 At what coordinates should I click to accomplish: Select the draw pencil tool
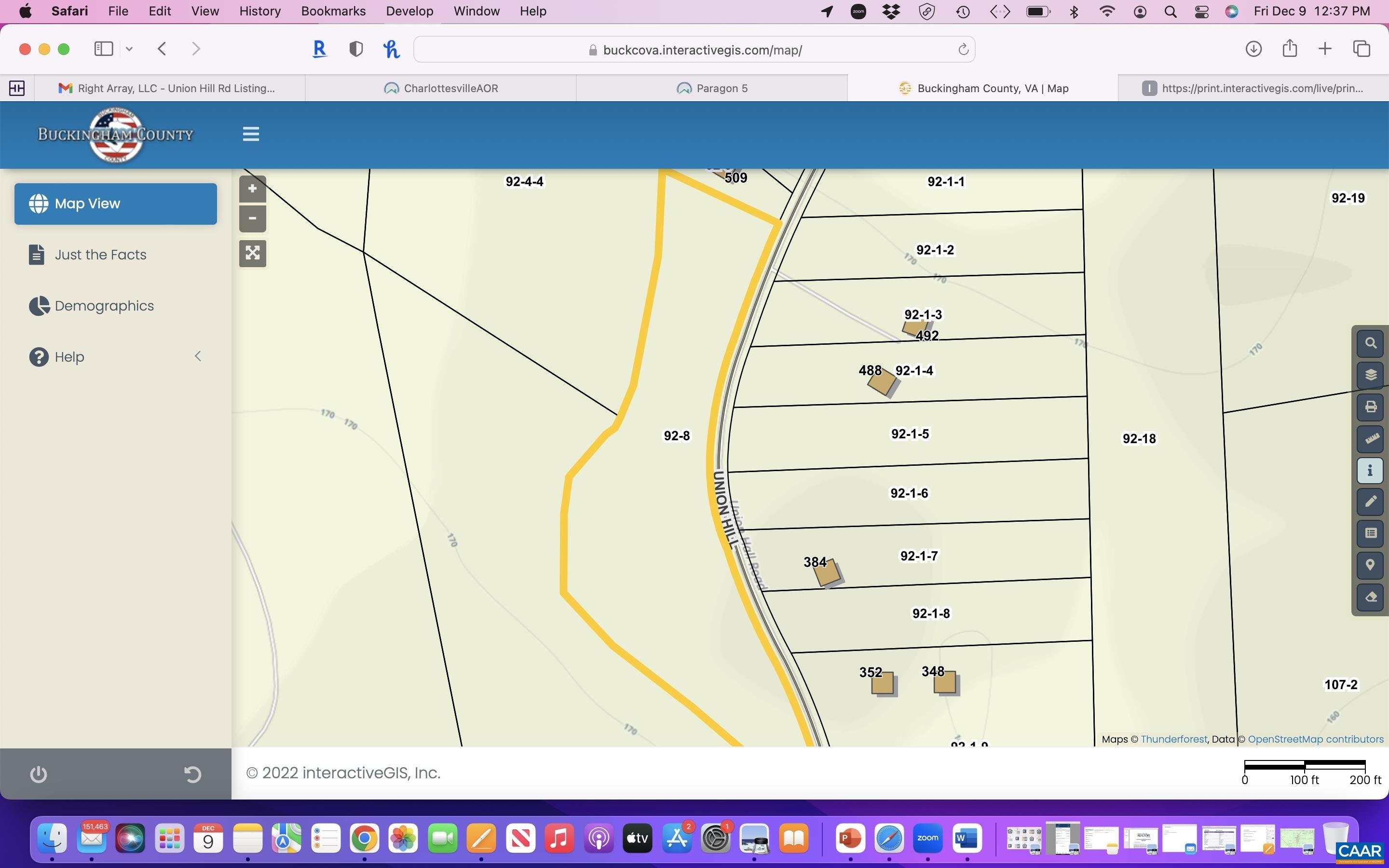tap(1370, 502)
